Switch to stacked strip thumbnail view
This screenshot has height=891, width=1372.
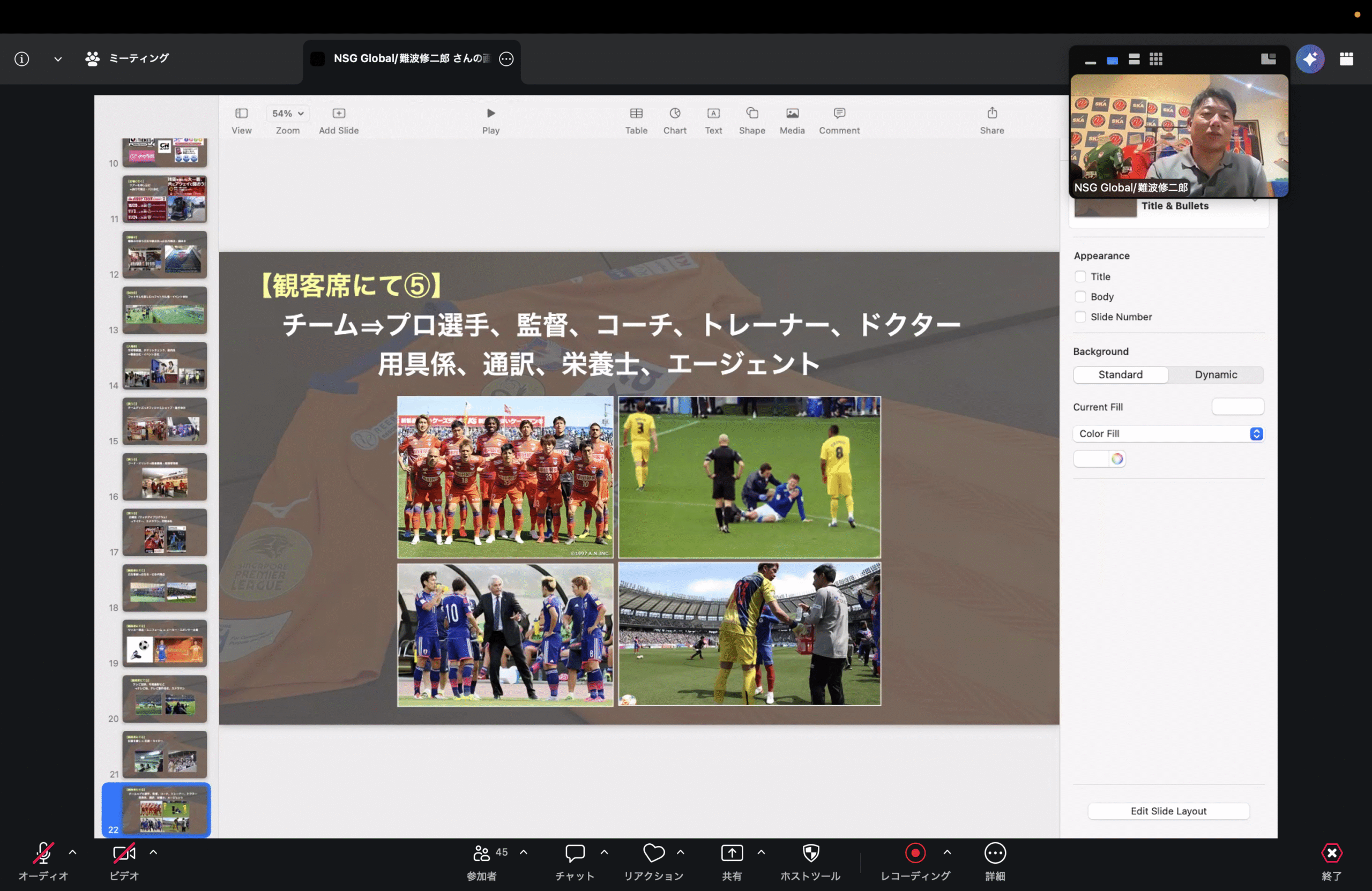click(x=1134, y=59)
